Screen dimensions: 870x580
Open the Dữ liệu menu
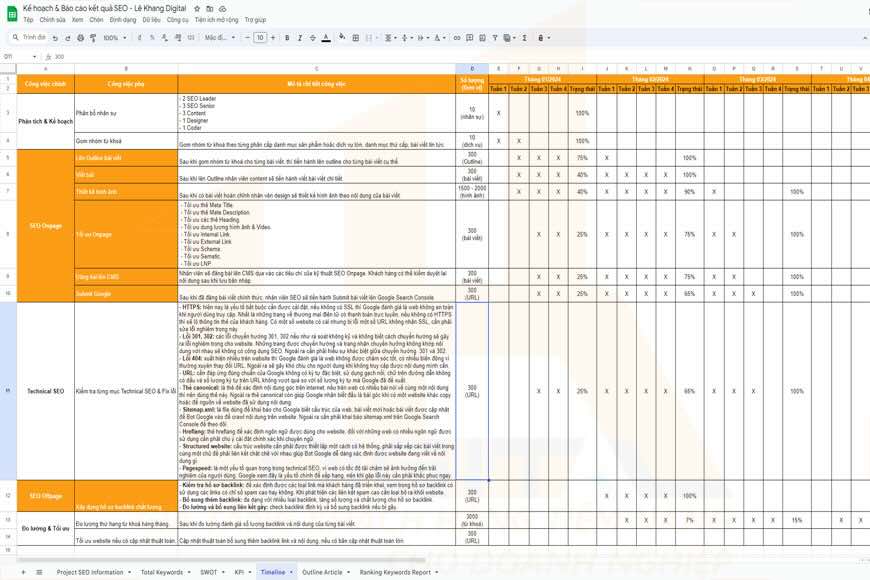click(x=151, y=19)
